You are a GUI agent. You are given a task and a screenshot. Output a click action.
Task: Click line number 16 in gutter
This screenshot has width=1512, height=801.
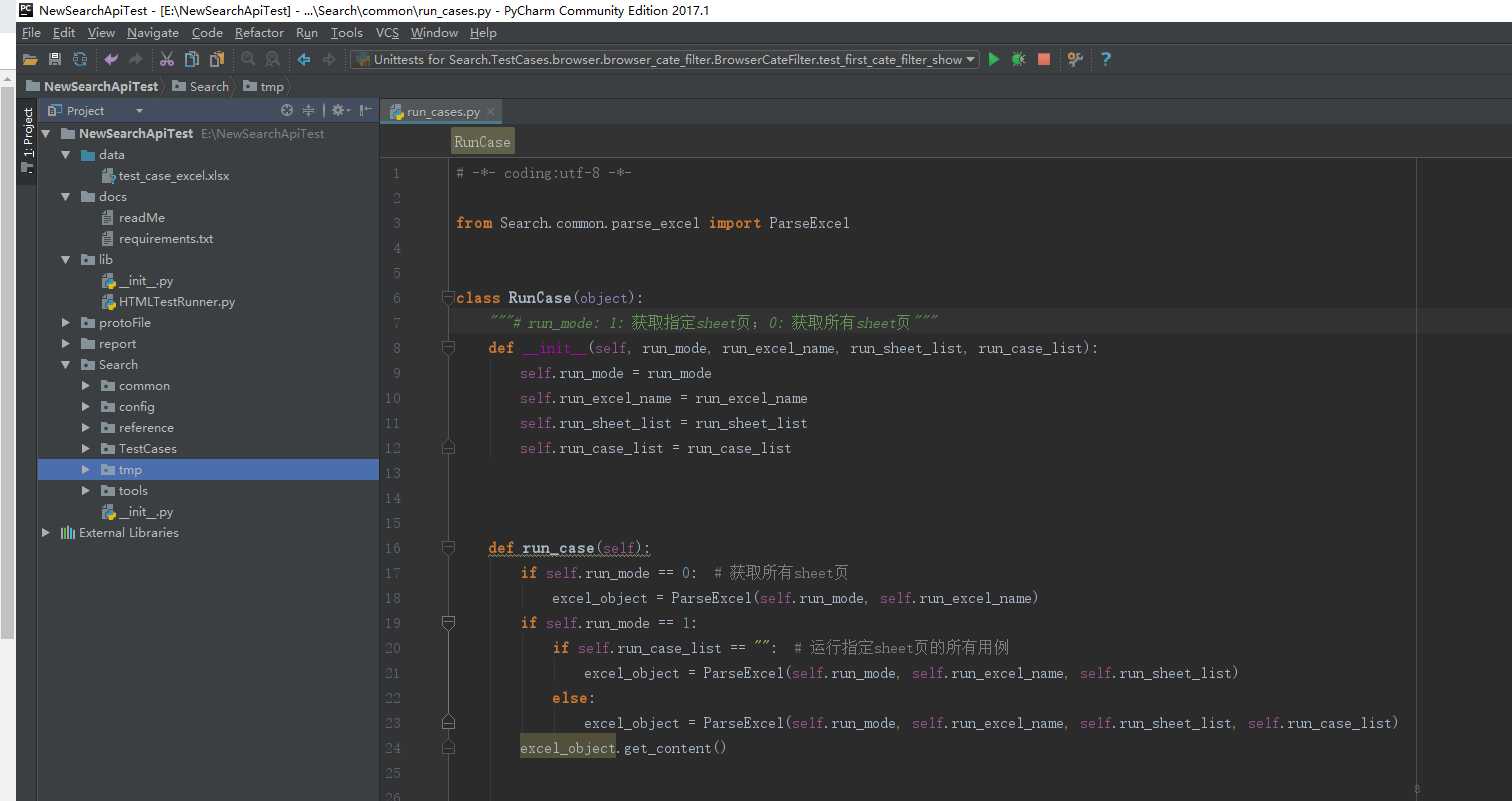(392, 548)
